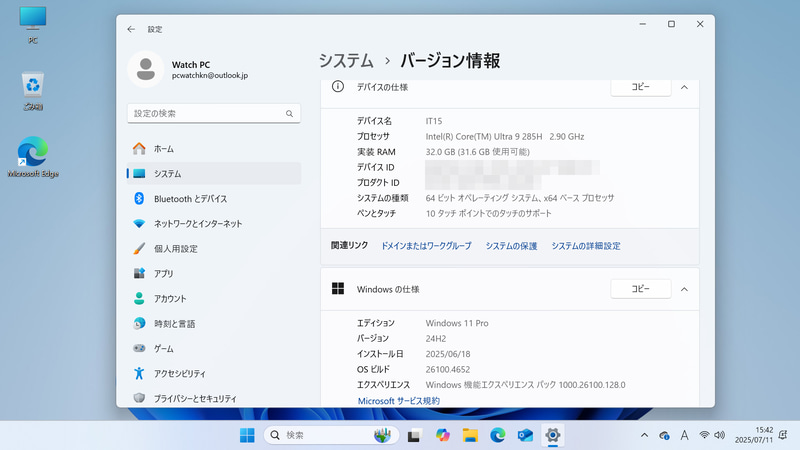Open Task View from the taskbar
Viewport: 800px width, 450px height.
tap(414, 435)
